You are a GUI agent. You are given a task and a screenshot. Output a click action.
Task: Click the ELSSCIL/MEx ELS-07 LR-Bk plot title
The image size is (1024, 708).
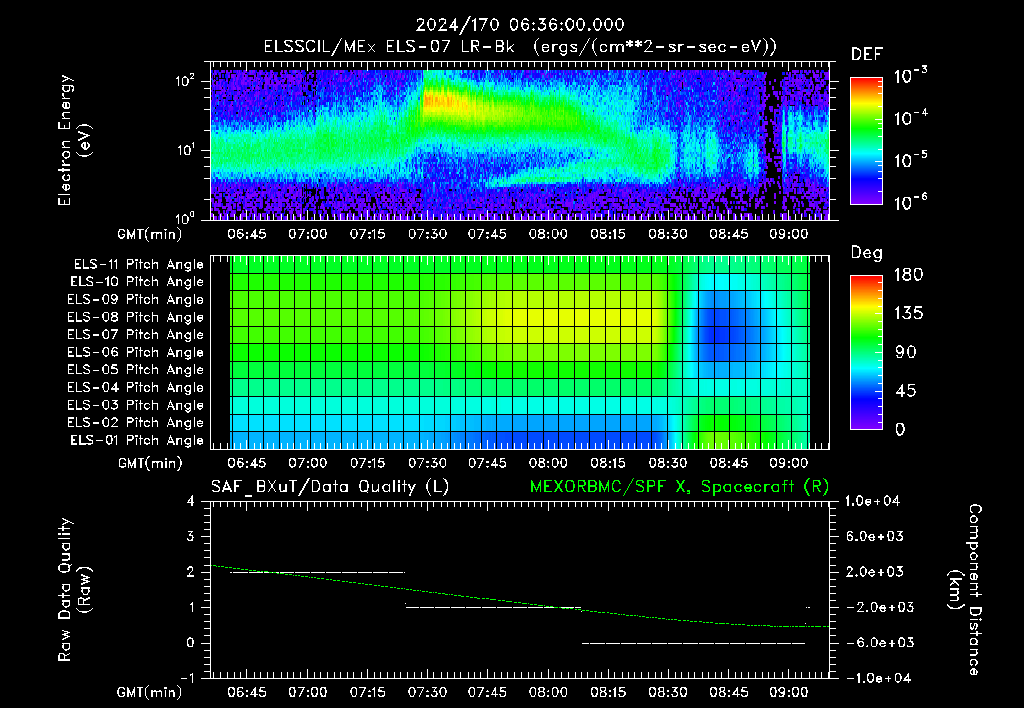coord(520,47)
